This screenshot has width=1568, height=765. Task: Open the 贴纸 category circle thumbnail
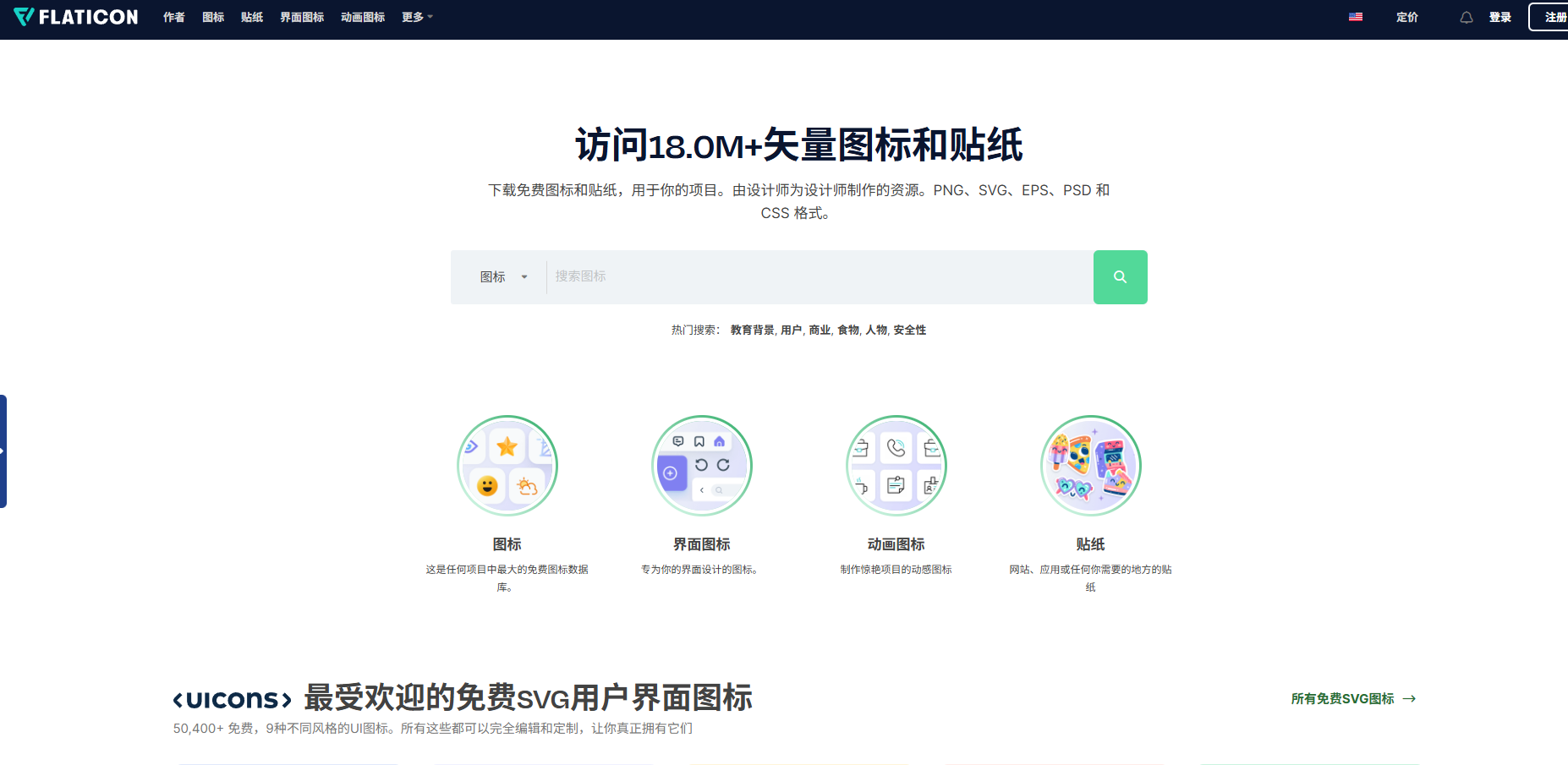tap(1091, 466)
